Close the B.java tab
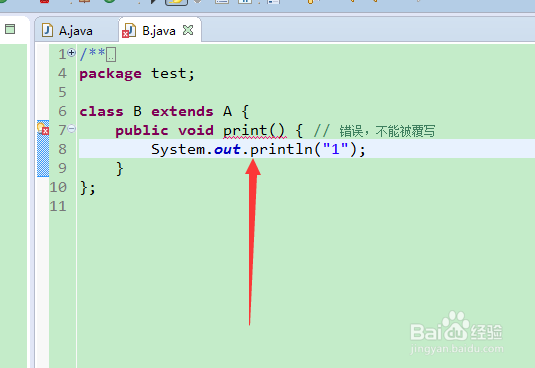535x368 pixels. click(x=188, y=30)
